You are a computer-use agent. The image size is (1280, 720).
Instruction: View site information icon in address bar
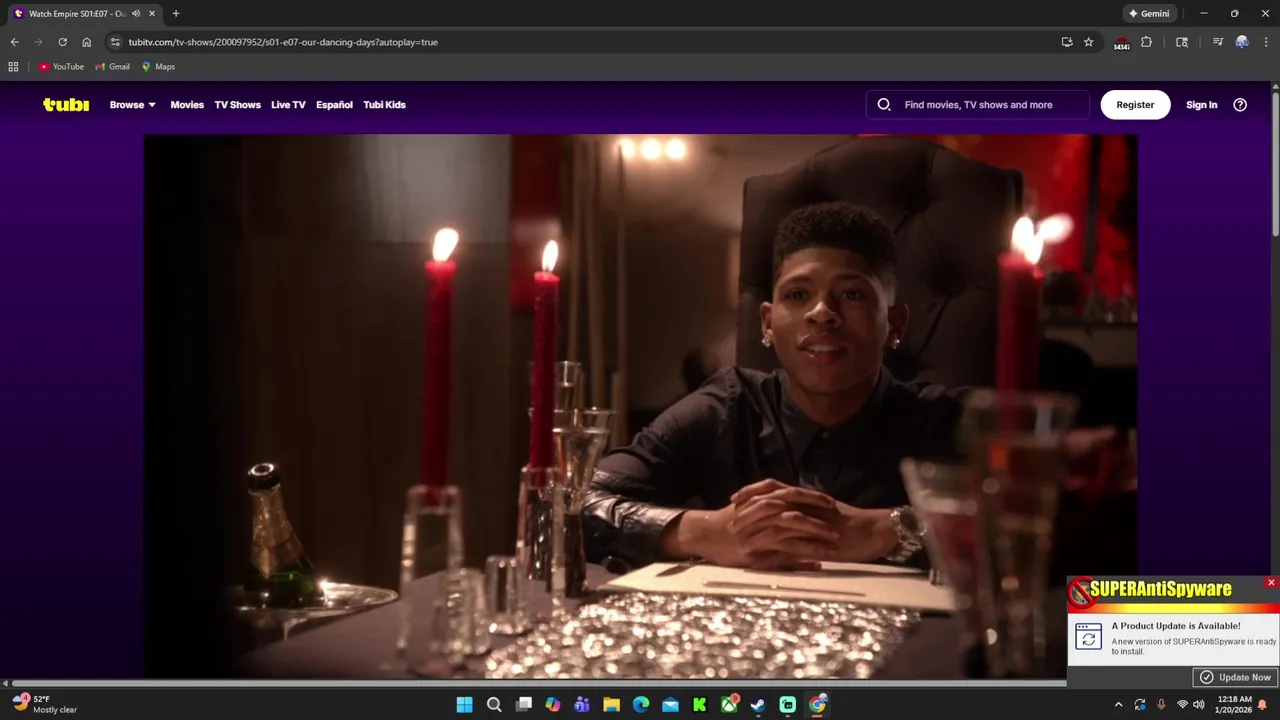coord(115,42)
